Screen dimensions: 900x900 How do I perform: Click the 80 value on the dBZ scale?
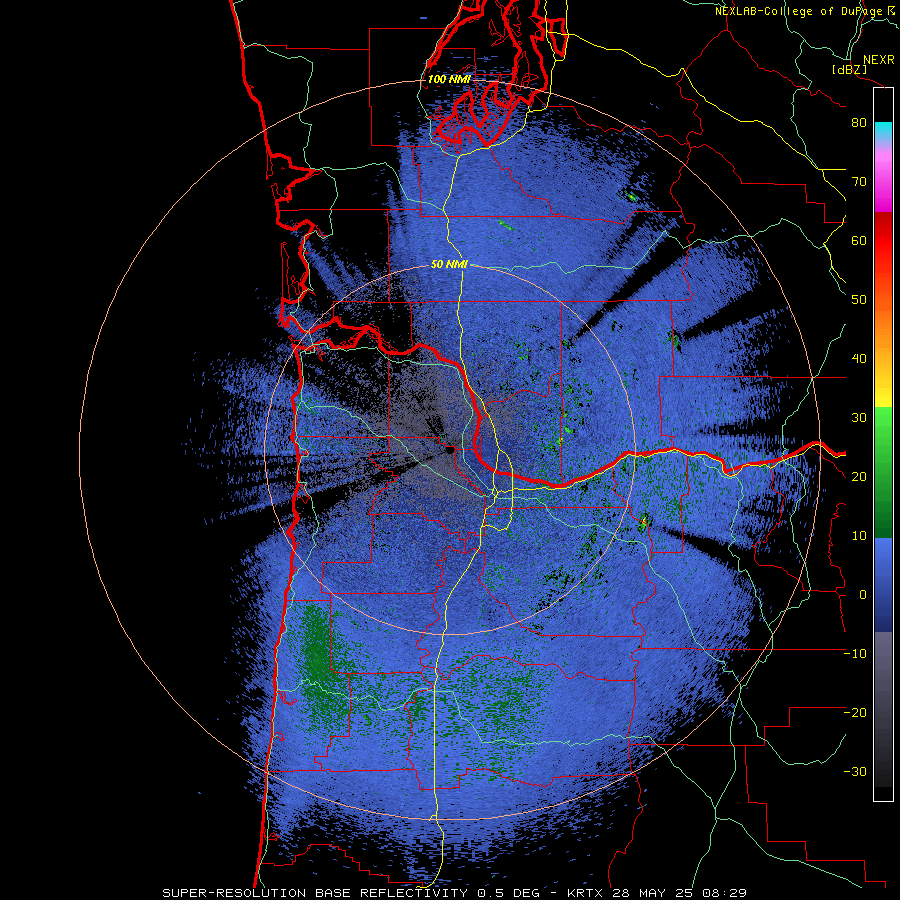(859, 123)
